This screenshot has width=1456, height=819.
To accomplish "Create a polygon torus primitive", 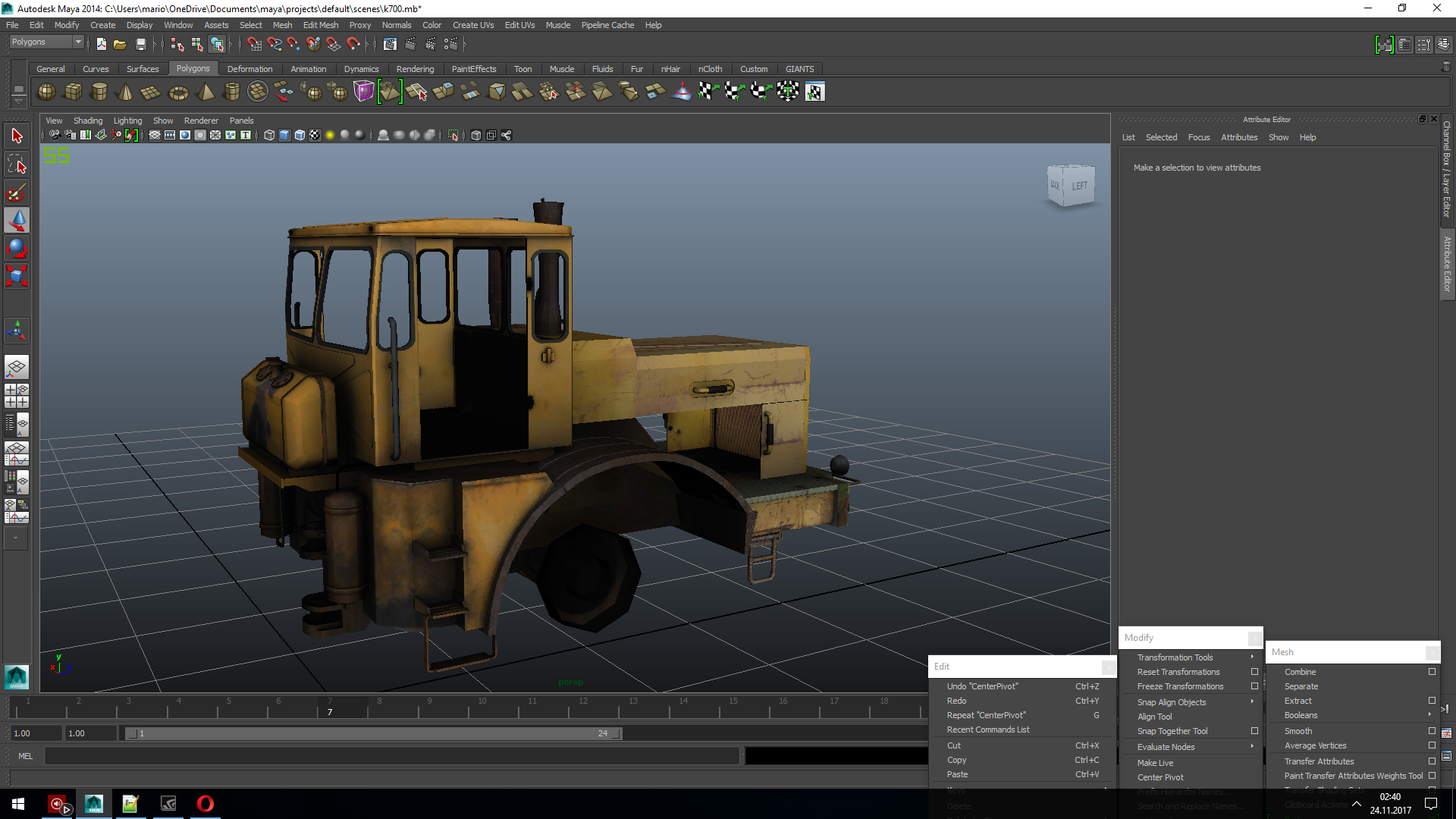I will click(178, 93).
